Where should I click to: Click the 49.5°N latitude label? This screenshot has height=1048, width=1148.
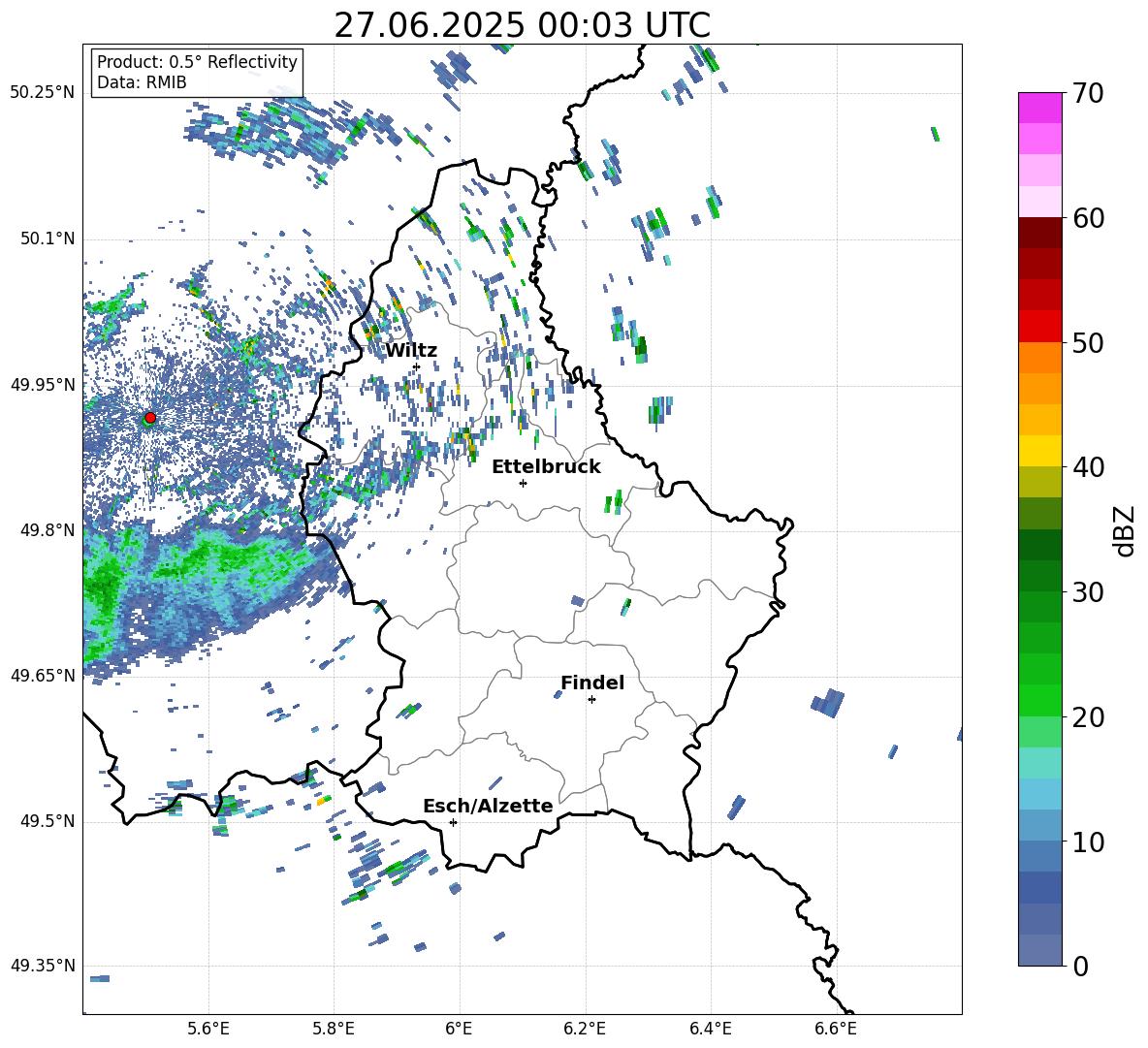point(47,821)
